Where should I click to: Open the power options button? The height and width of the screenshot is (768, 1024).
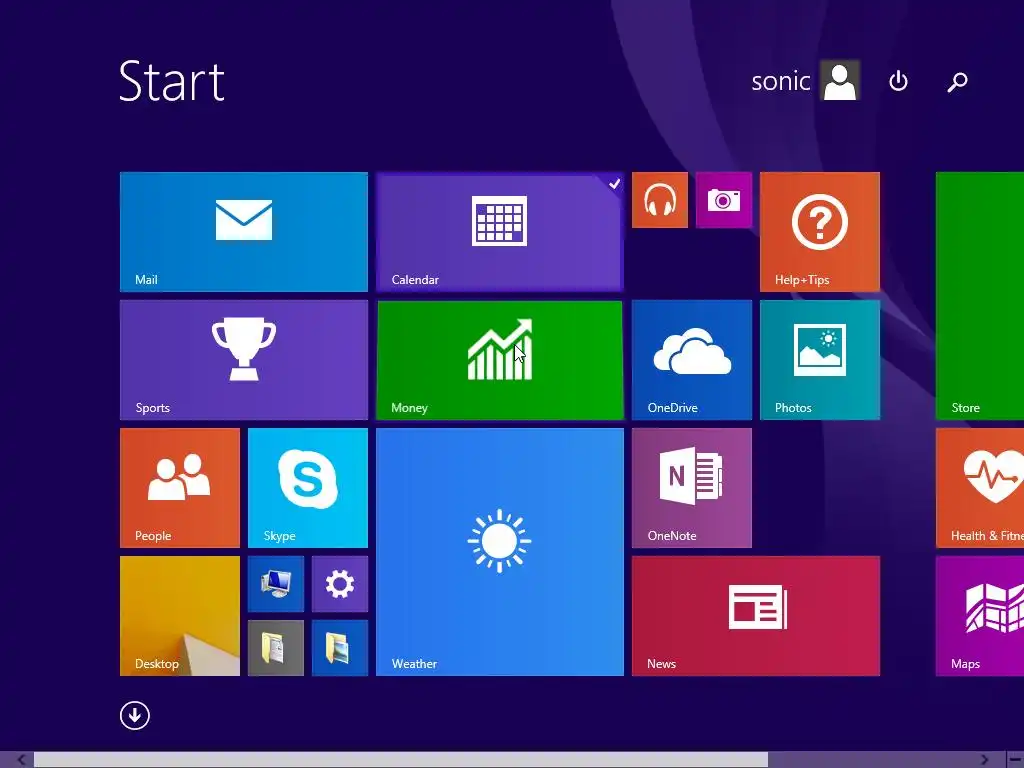point(899,81)
